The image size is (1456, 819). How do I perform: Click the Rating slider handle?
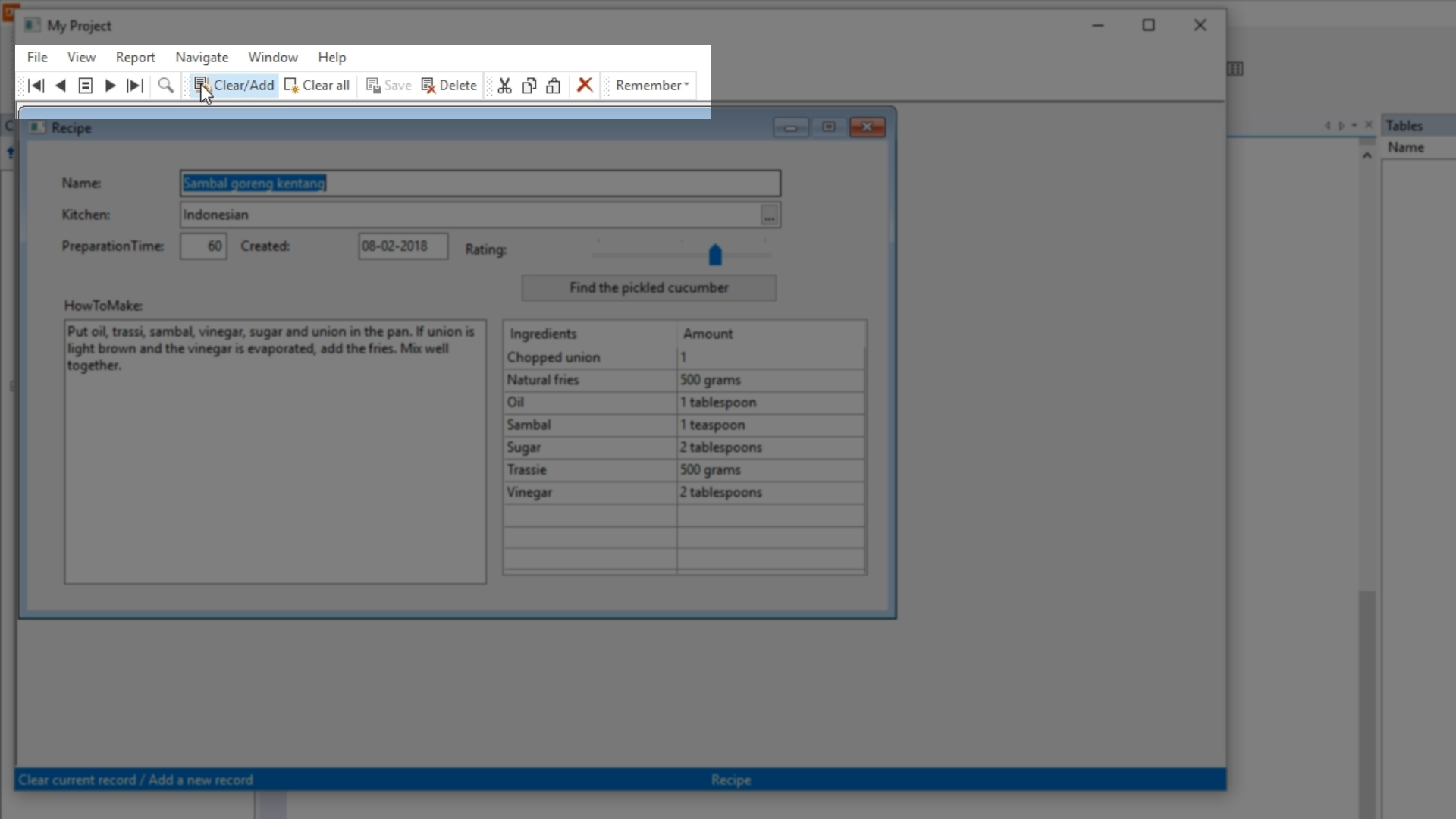[715, 256]
